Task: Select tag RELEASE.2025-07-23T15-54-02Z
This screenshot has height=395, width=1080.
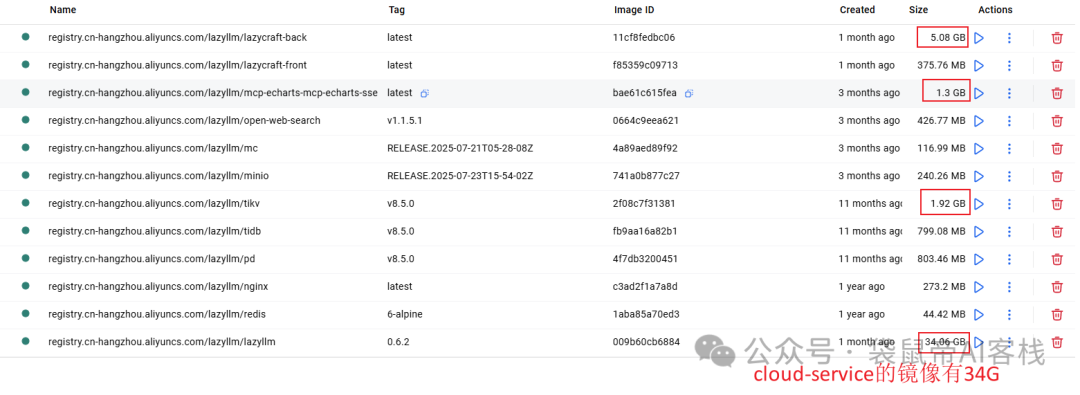Action: point(460,176)
